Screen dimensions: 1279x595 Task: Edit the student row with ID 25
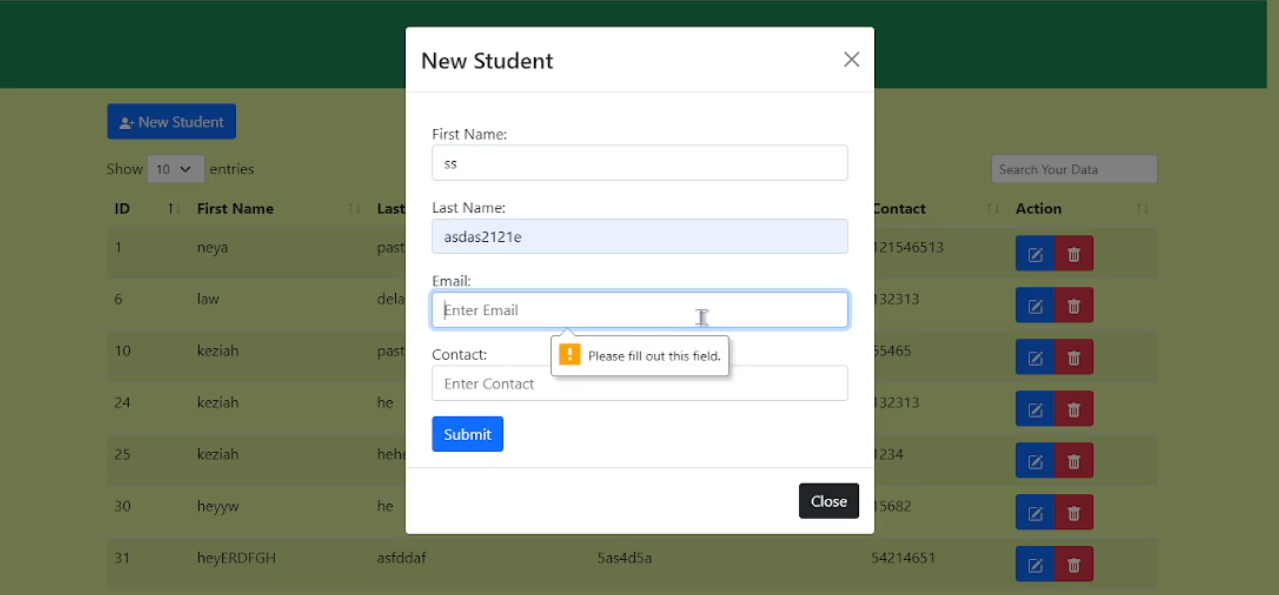[1035, 460]
